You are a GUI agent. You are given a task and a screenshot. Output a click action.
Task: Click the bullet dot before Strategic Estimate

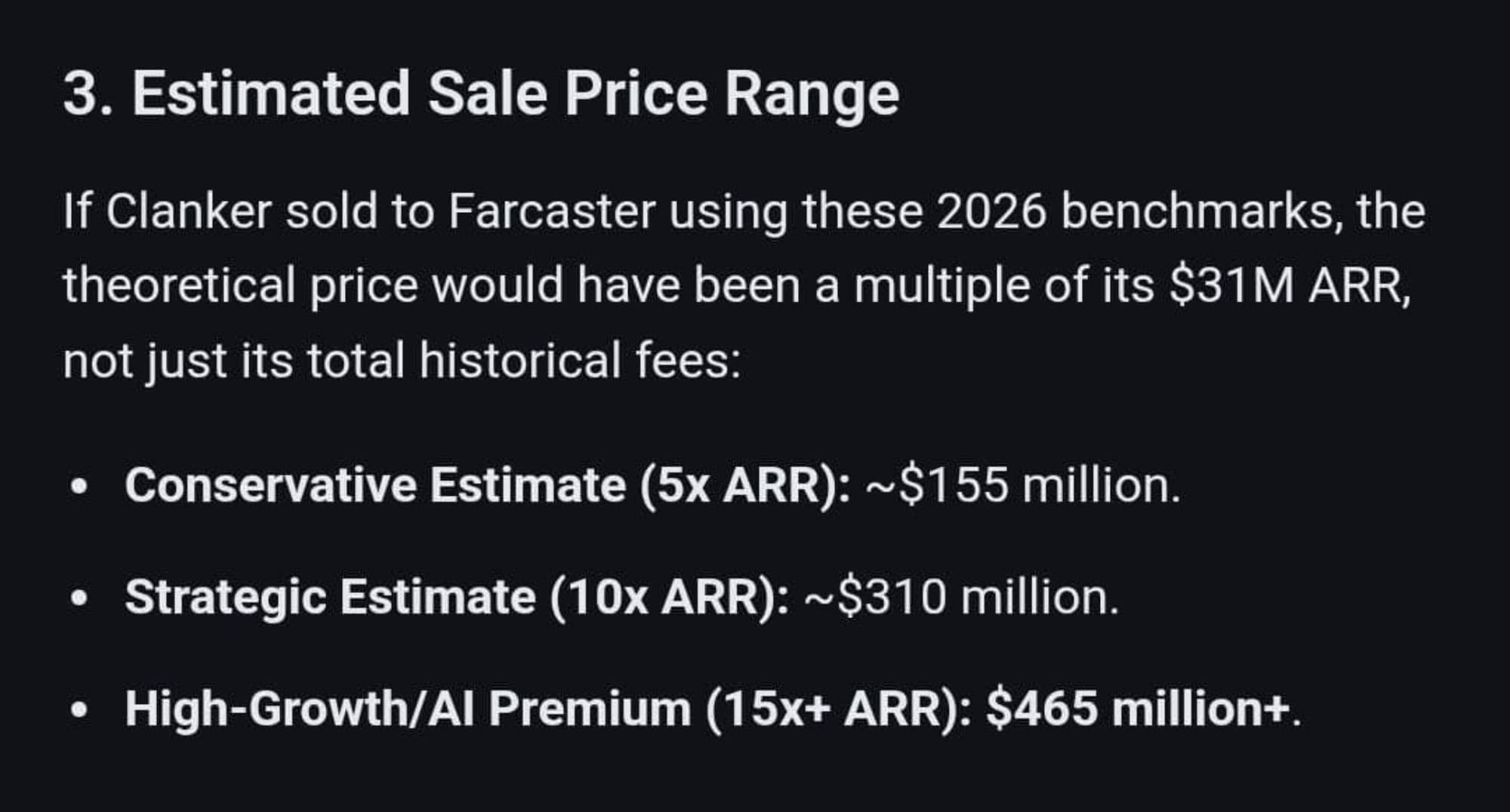tap(78, 598)
